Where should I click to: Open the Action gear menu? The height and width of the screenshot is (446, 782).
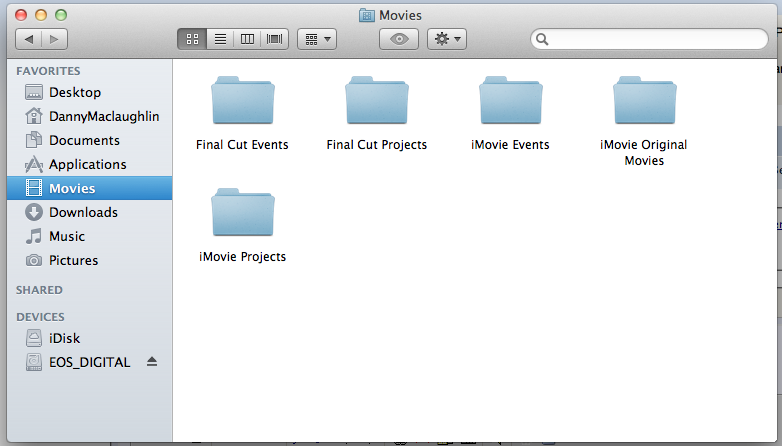pos(447,39)
